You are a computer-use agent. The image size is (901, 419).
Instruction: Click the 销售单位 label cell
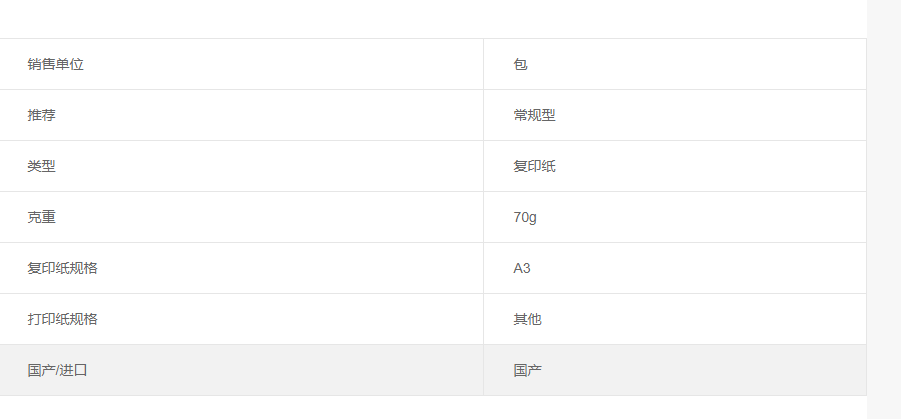[241, 64]
